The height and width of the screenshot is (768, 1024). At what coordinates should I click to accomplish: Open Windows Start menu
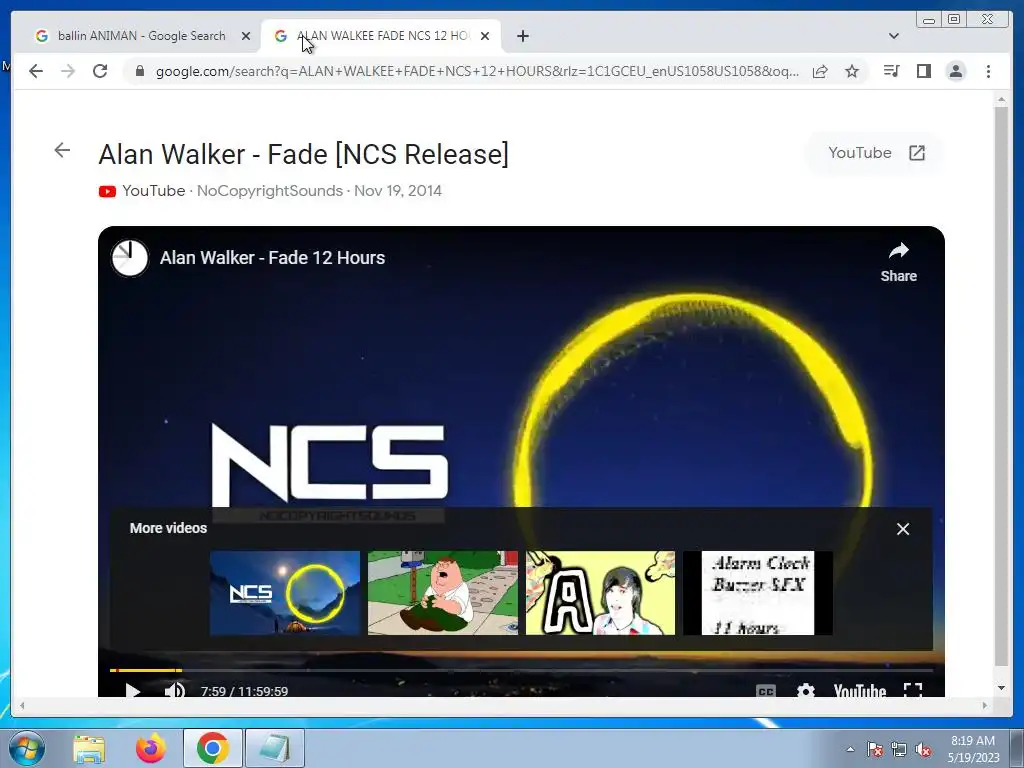26,748
